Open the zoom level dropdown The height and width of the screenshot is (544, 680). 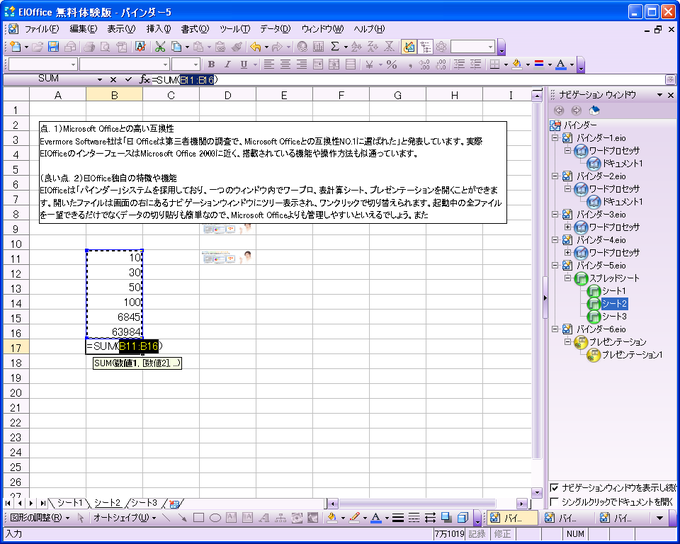click(x=490, y=46)
